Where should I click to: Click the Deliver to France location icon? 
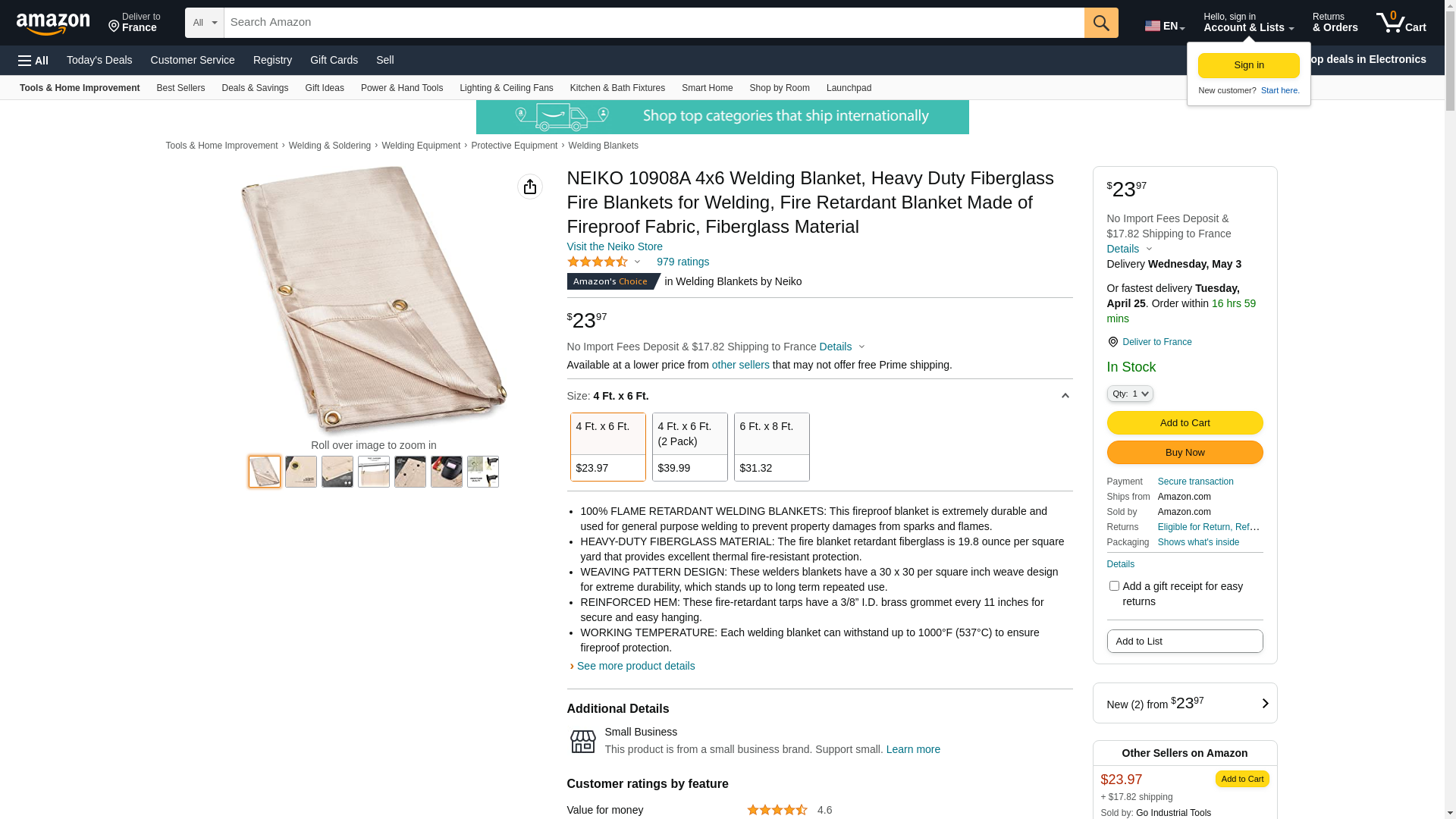tap(114, 27)
